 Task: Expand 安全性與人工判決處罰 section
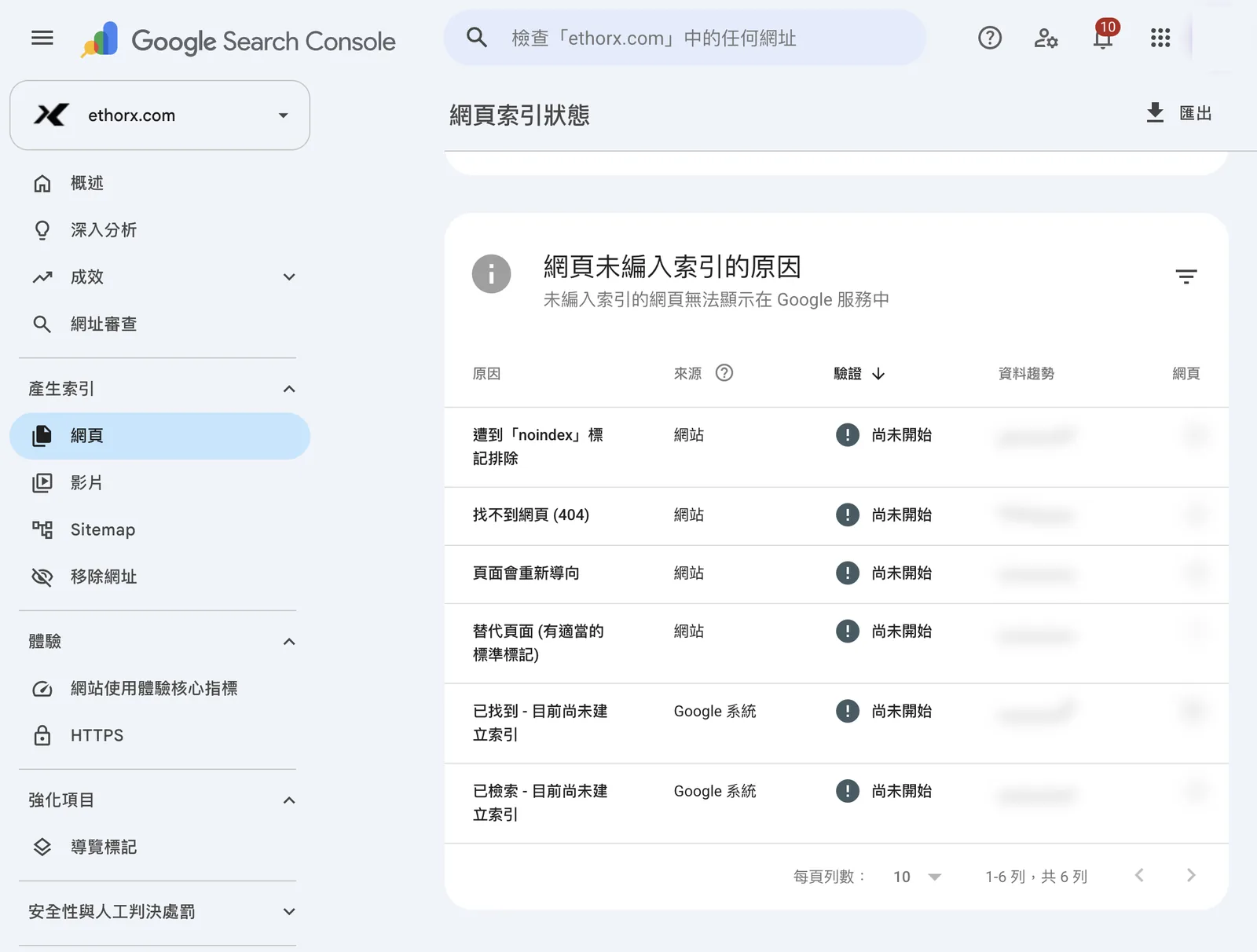coord(289,912)
